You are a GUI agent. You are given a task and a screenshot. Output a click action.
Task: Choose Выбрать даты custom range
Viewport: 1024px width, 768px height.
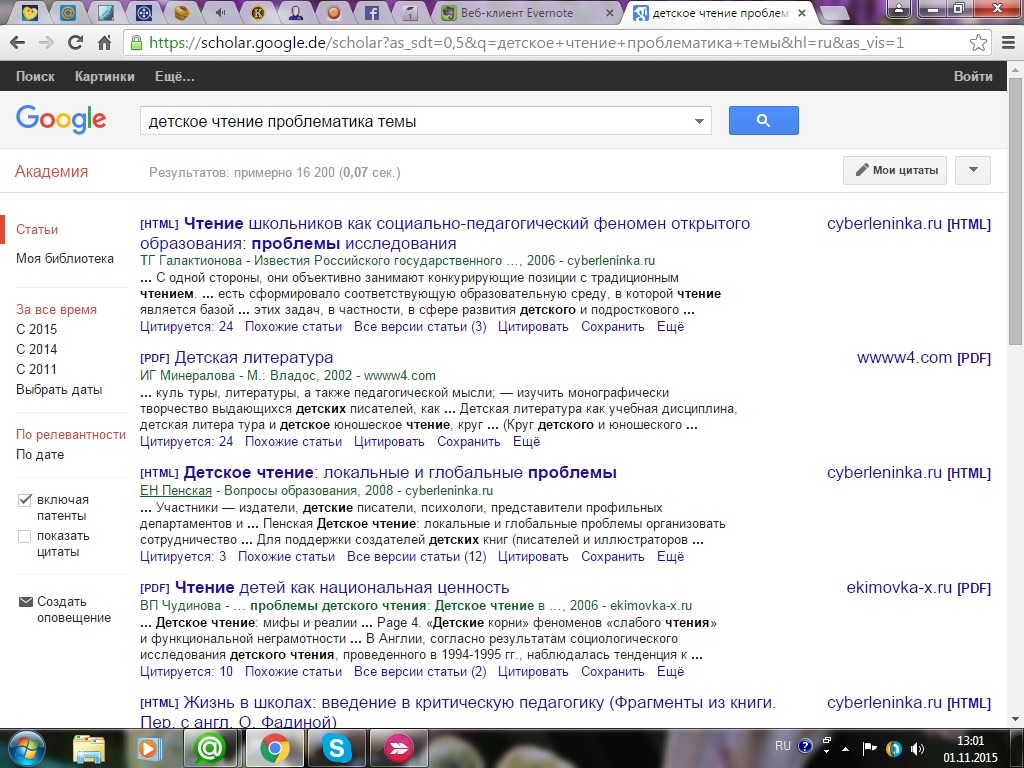point(59,390)
